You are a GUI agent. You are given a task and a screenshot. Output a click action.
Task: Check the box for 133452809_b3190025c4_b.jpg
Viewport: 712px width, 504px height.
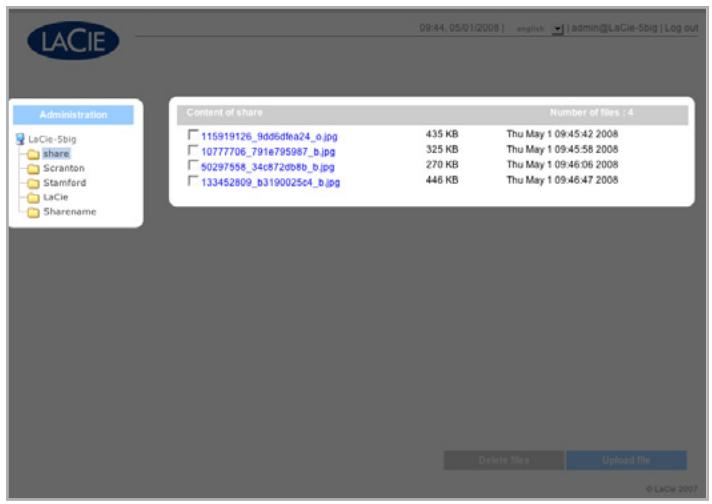tap(193, 181)
